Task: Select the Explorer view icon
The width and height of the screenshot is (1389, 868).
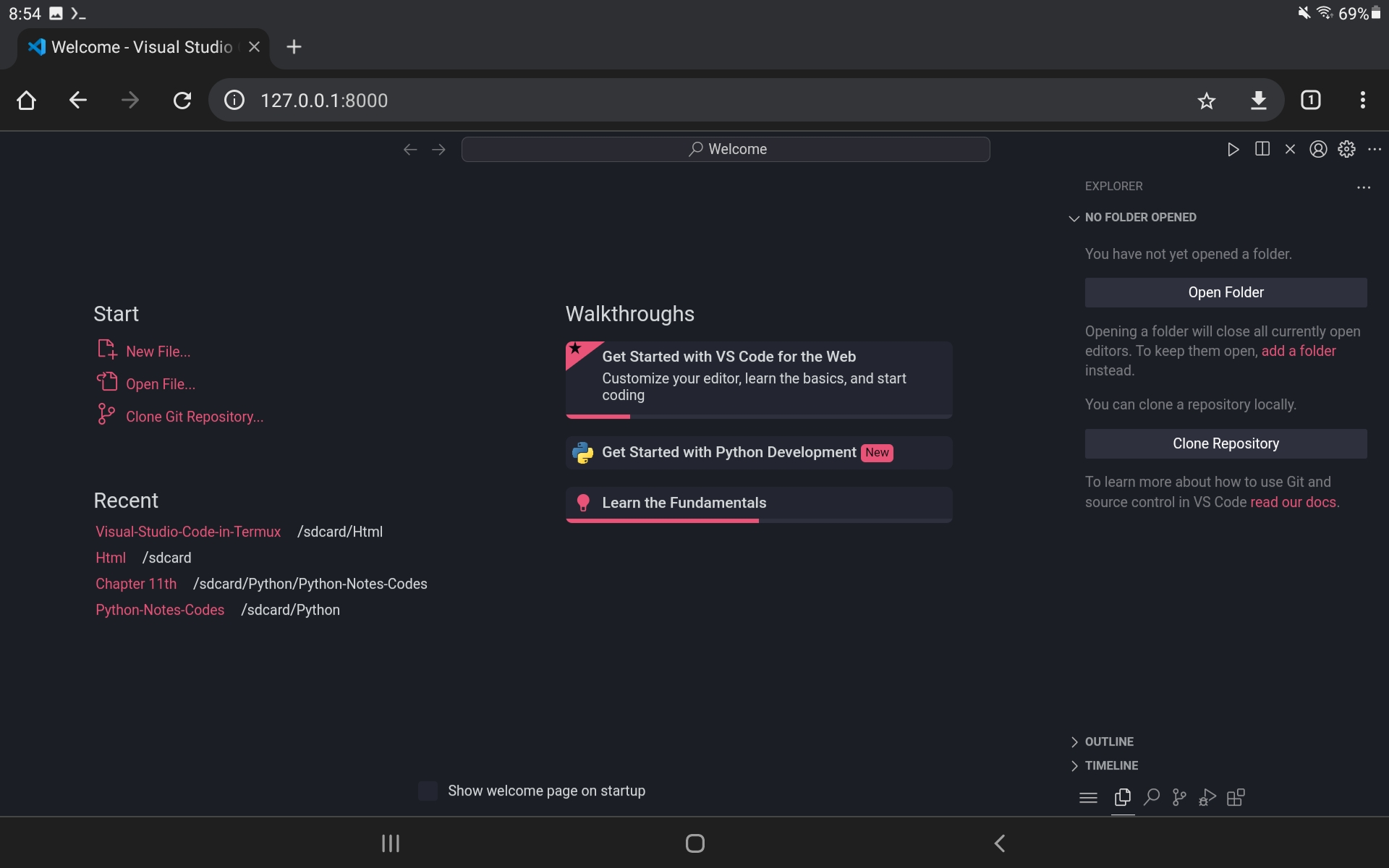Action: tap(1122, 797)
